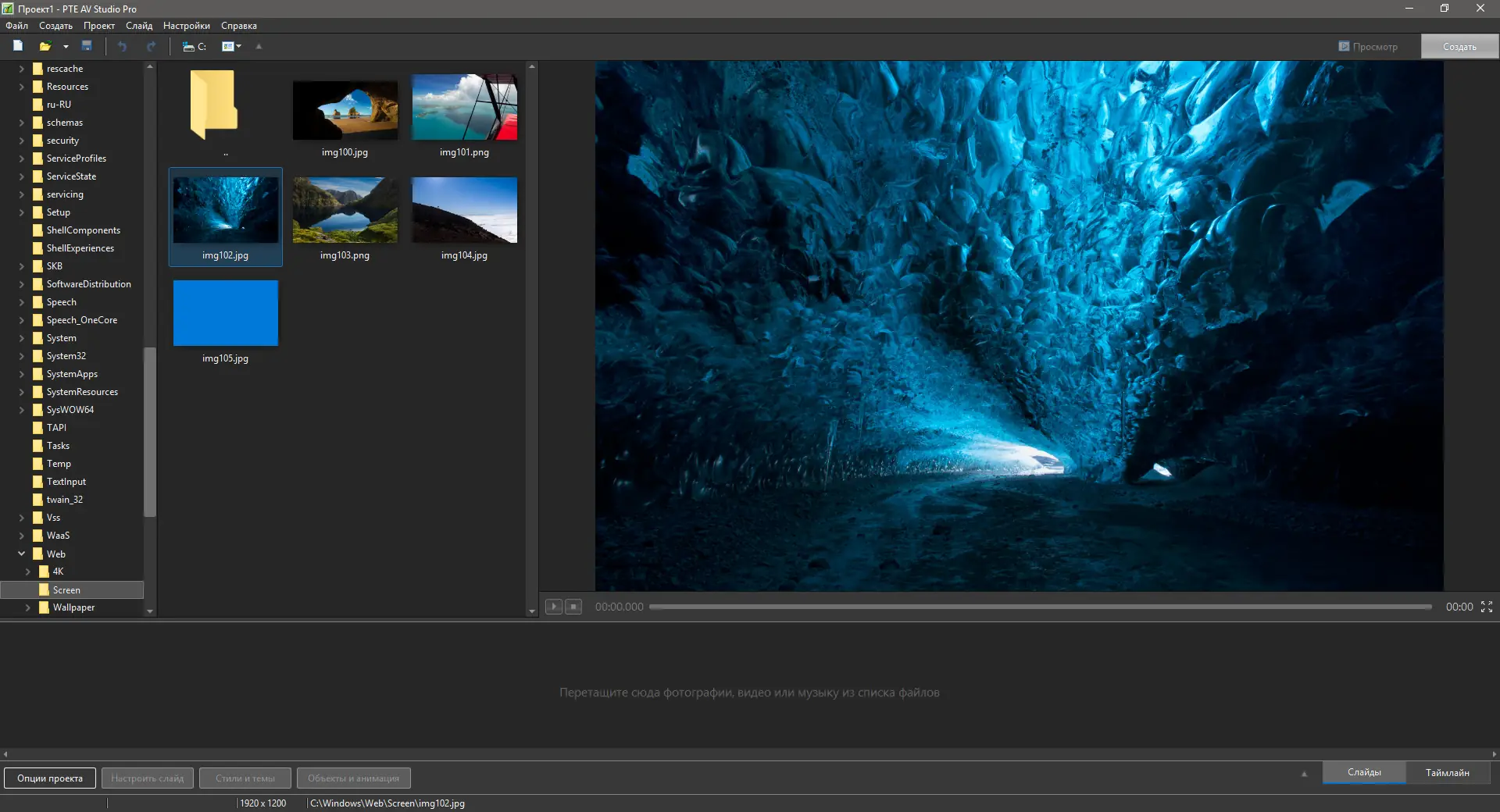Click the Создать button top right
The width and height of the screenshot is (1500, 812).
[1458, 46]
